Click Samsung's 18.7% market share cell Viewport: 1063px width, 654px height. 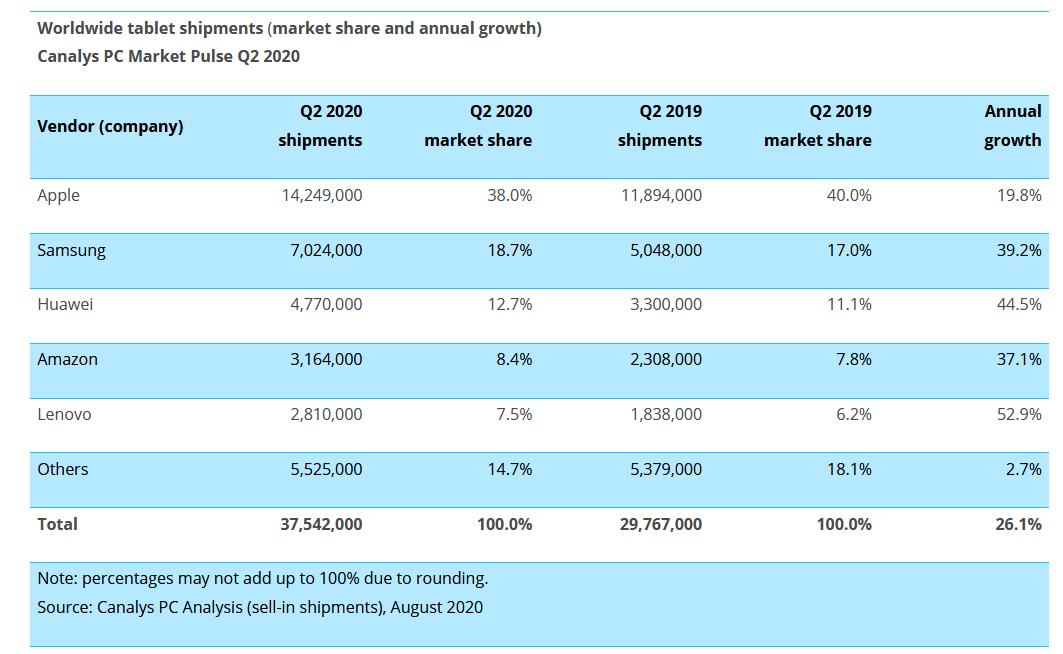click(509, 251)
